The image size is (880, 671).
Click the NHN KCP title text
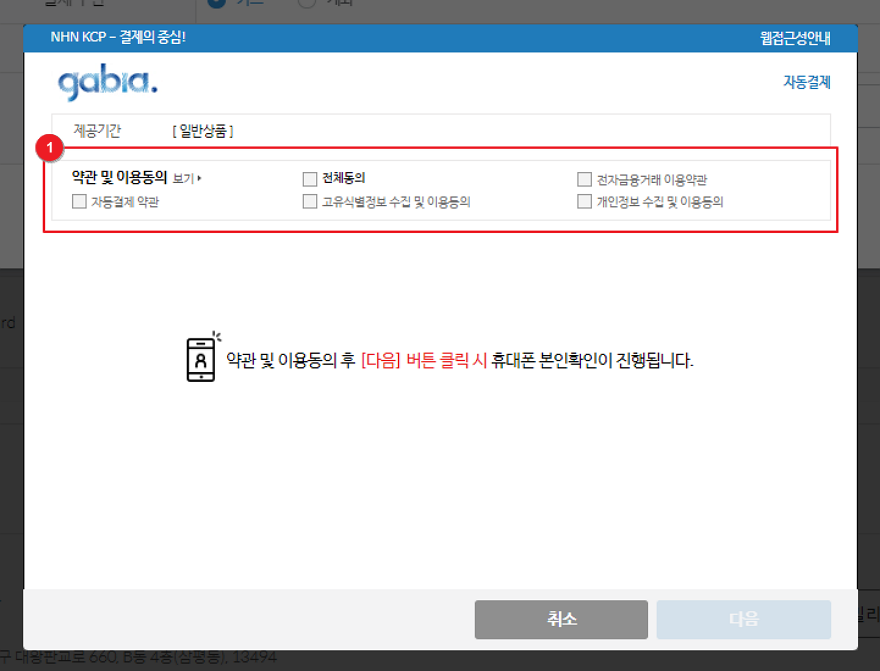coord(118,38)
